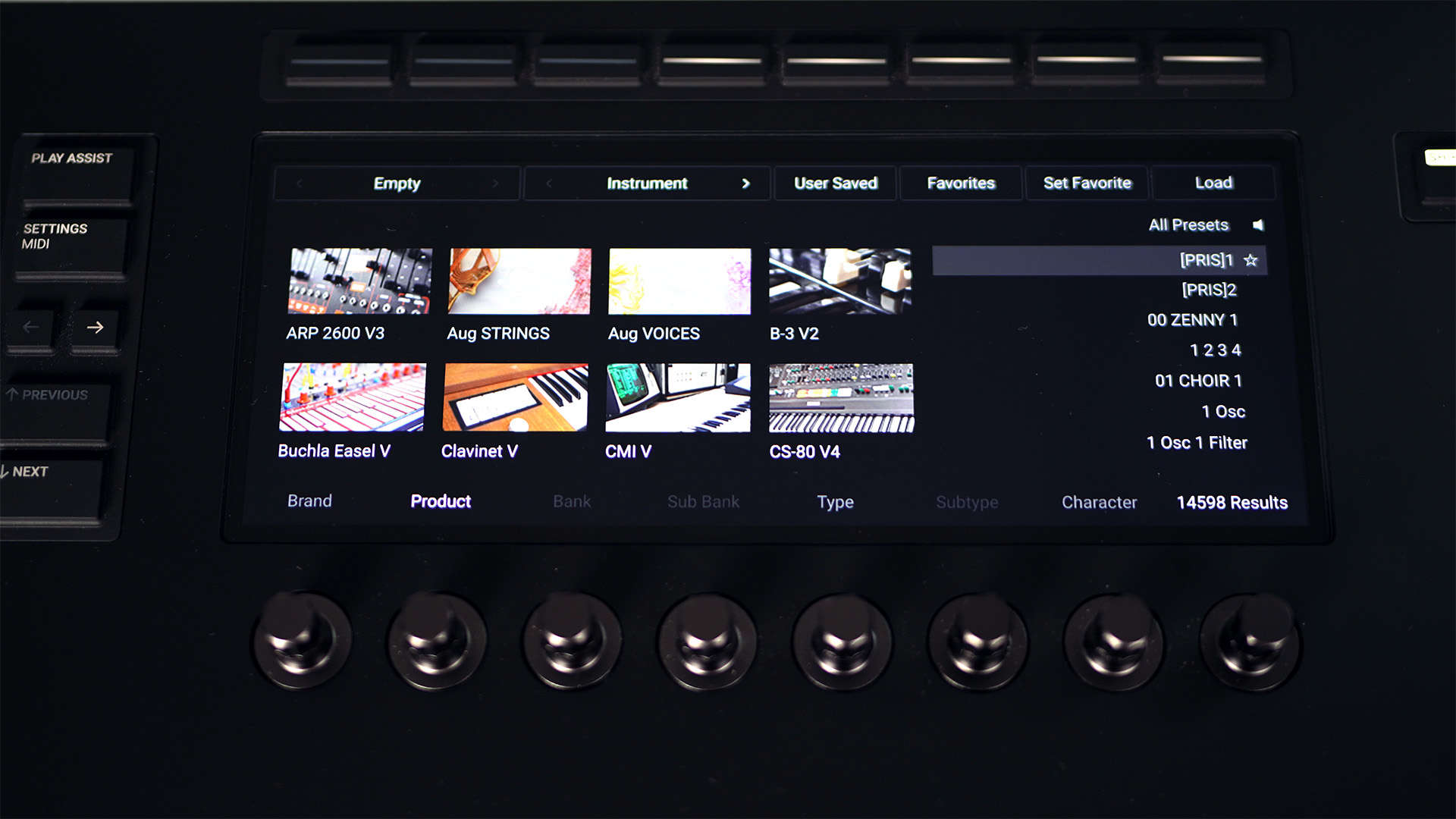This screenshot has width=1456, height=819.
Task: Go to next item with Instrument right chevron
Action: (745, 184)
